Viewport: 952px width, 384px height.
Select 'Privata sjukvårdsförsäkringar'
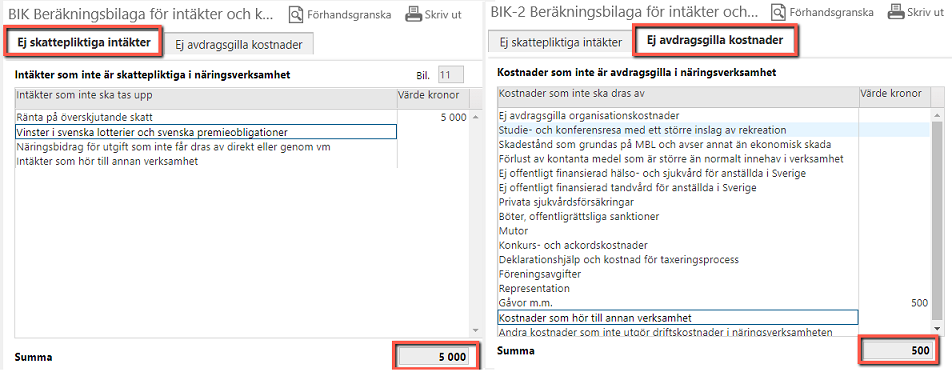[x=678, y=202]
